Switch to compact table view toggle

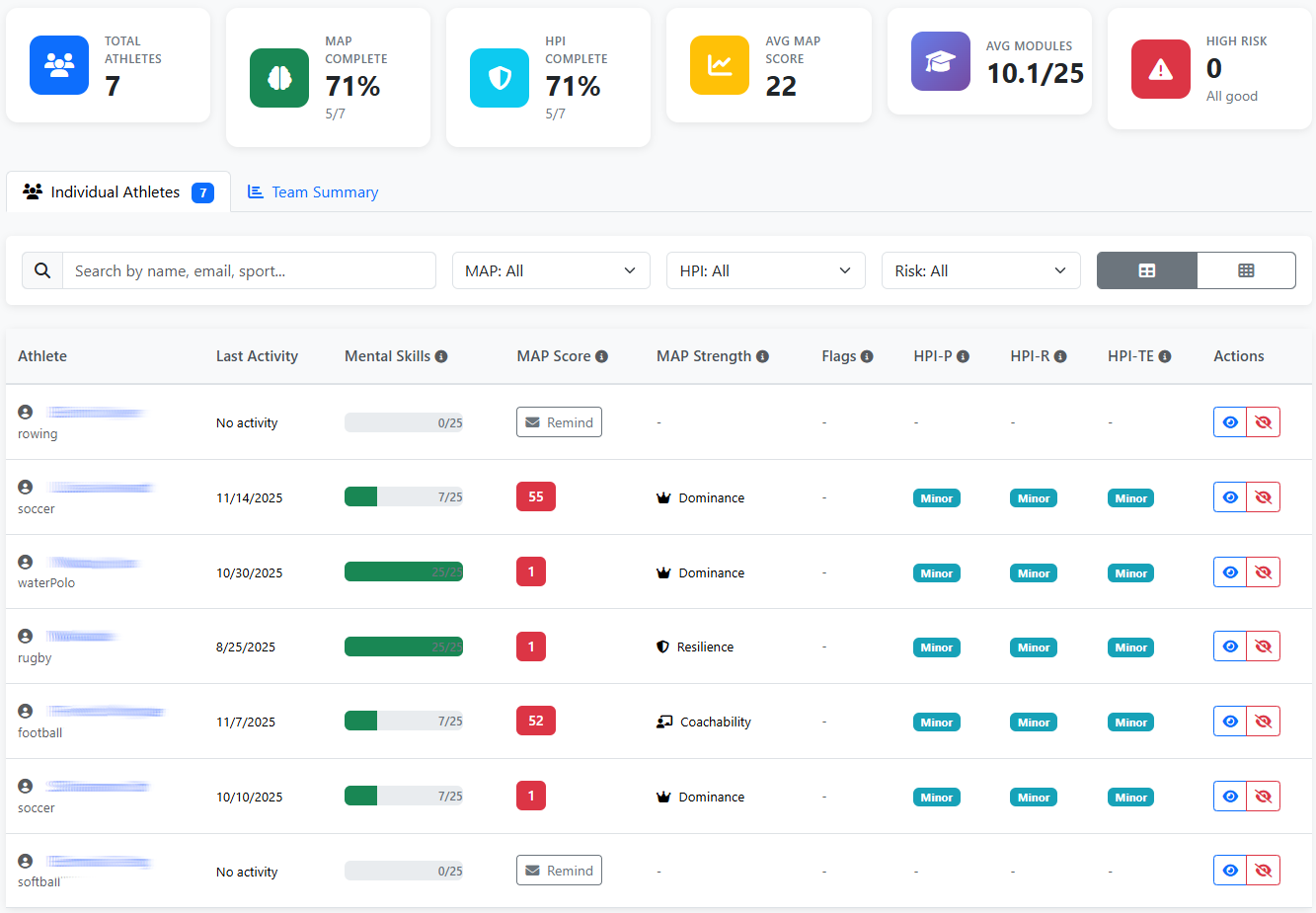1246,269
